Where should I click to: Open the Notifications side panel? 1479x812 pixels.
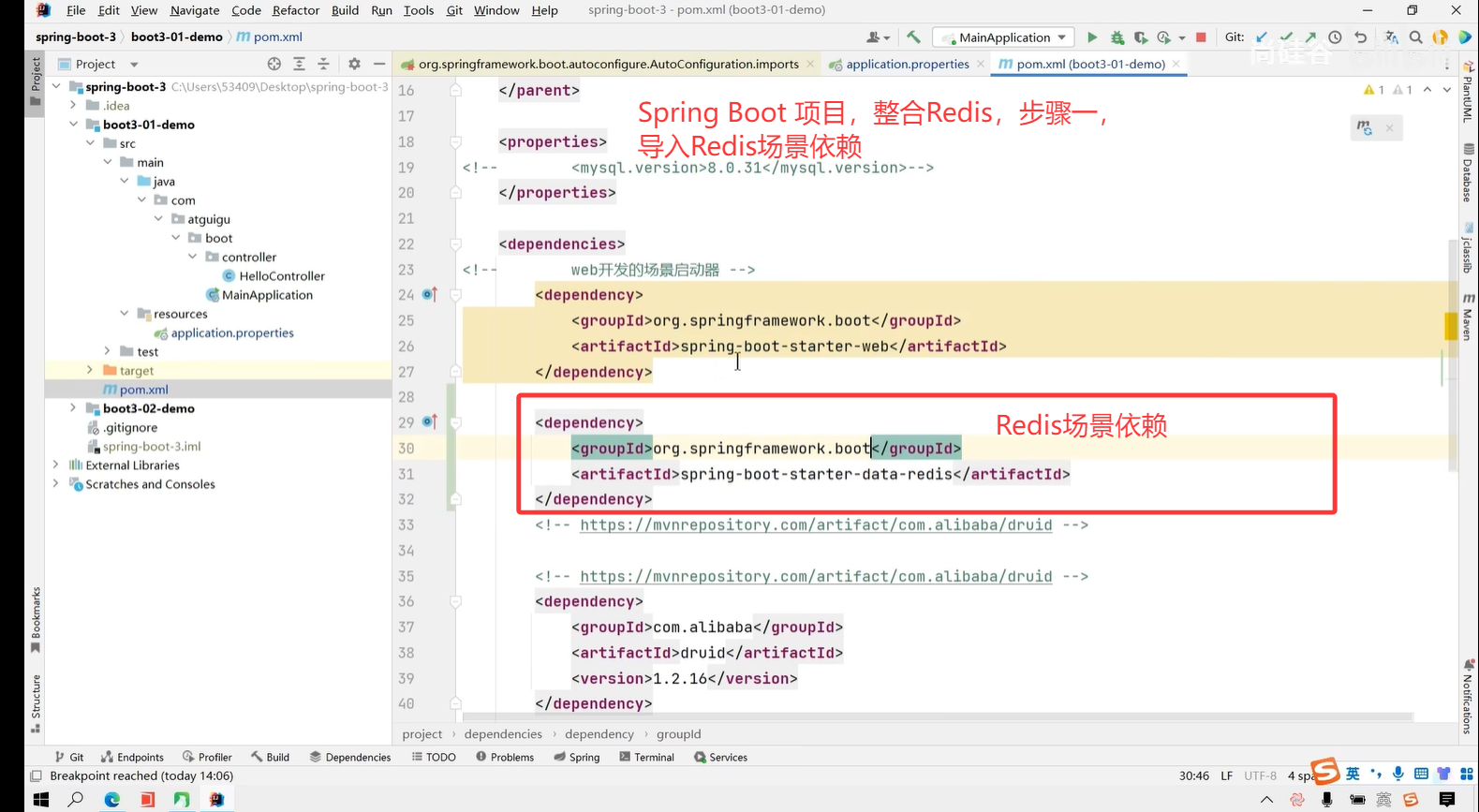[x=1469, y=697]
